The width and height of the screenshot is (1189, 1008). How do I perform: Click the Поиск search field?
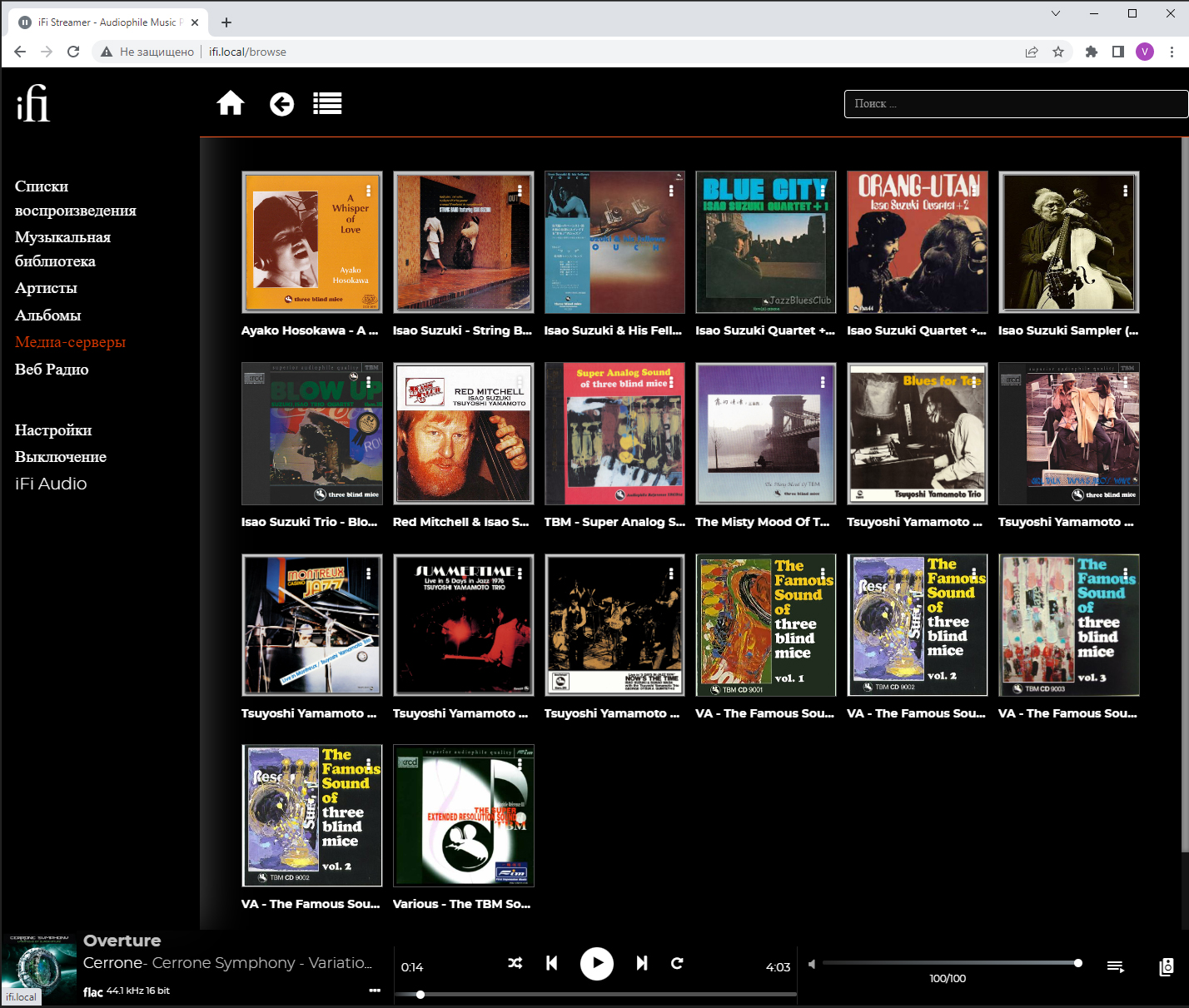click(x=1016, y=104)
